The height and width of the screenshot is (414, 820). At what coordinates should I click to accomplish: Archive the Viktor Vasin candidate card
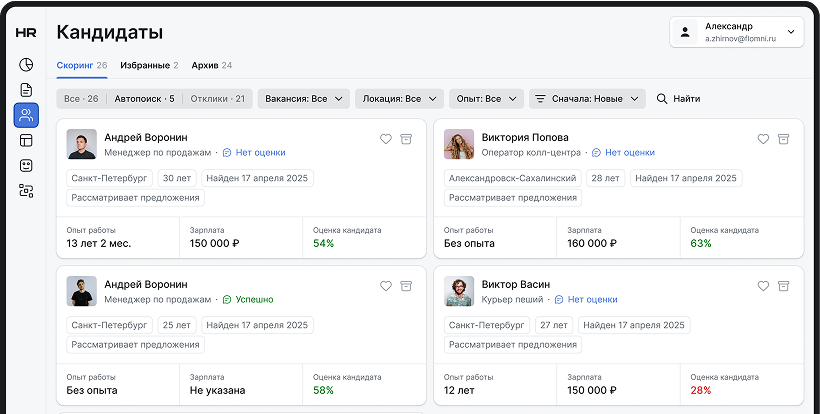coord(784,286)
